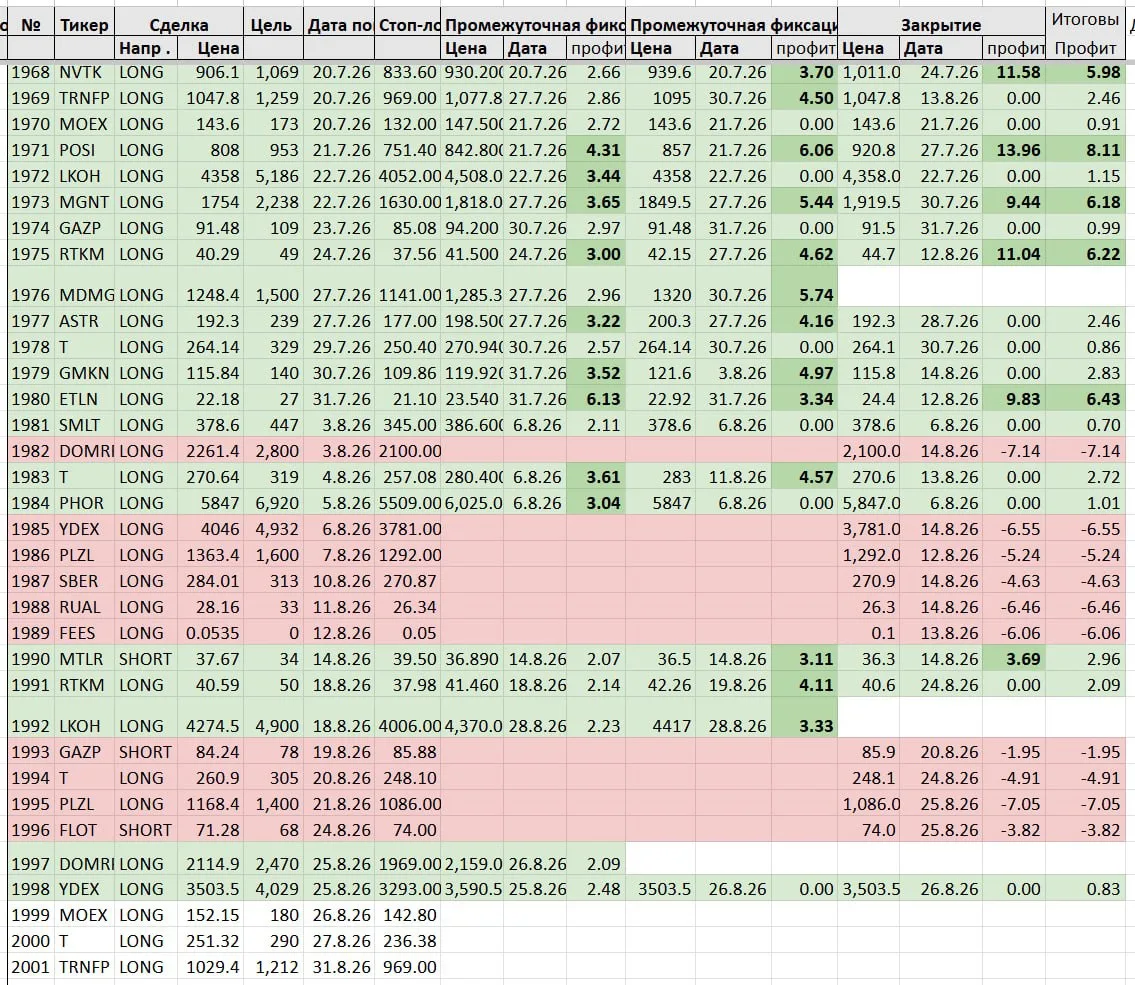Select the 'SHORT' direction cell in MTLR row
This screenshot has height=985, width=1135.
pyautogui.click(x=145, y=660)
